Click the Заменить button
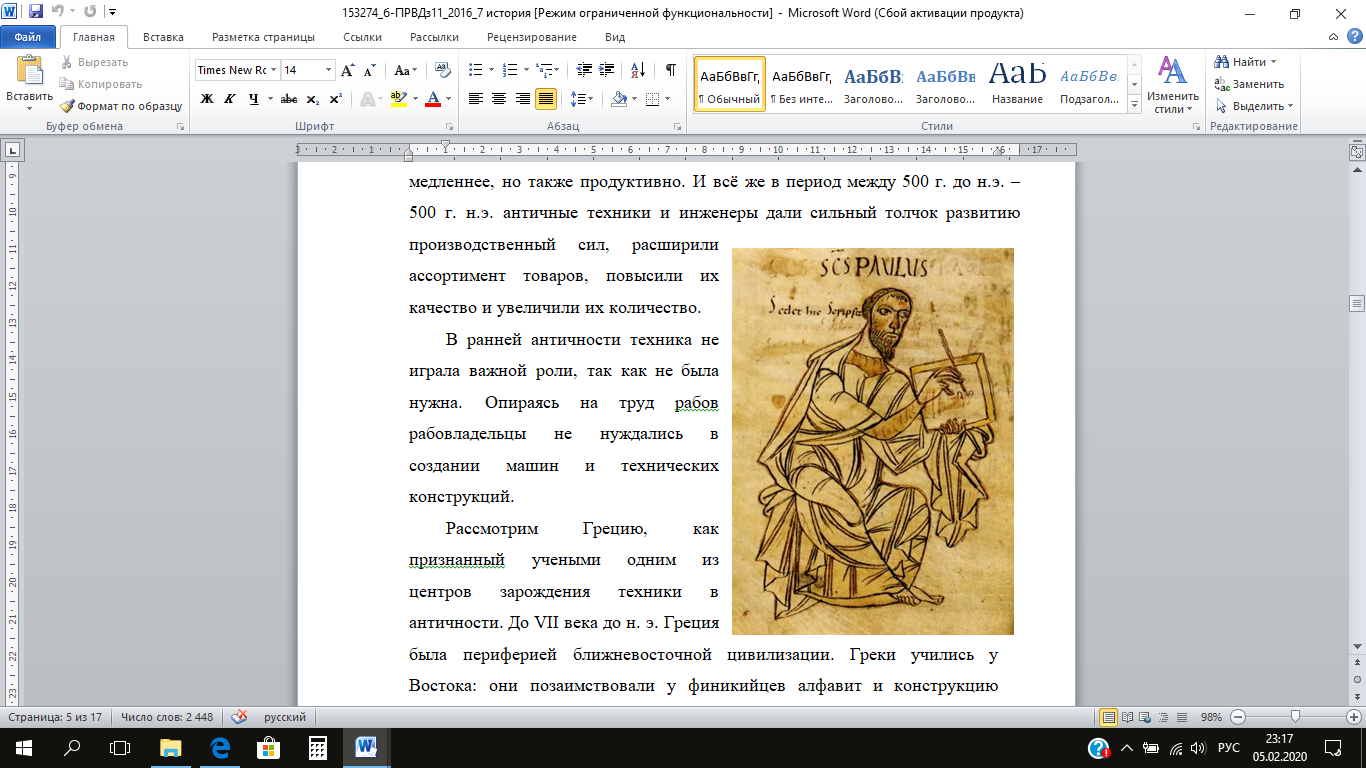 pos(1250,84)
